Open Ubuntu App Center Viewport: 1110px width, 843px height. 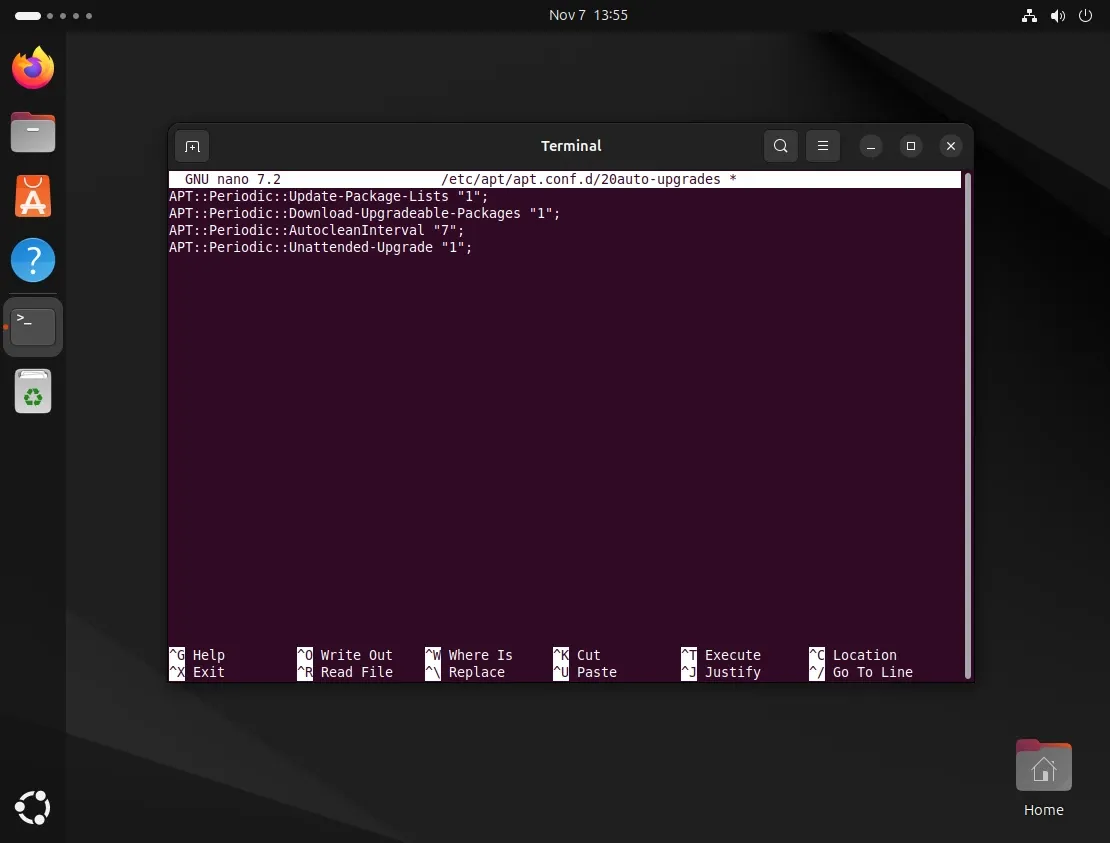pos(33,196)
